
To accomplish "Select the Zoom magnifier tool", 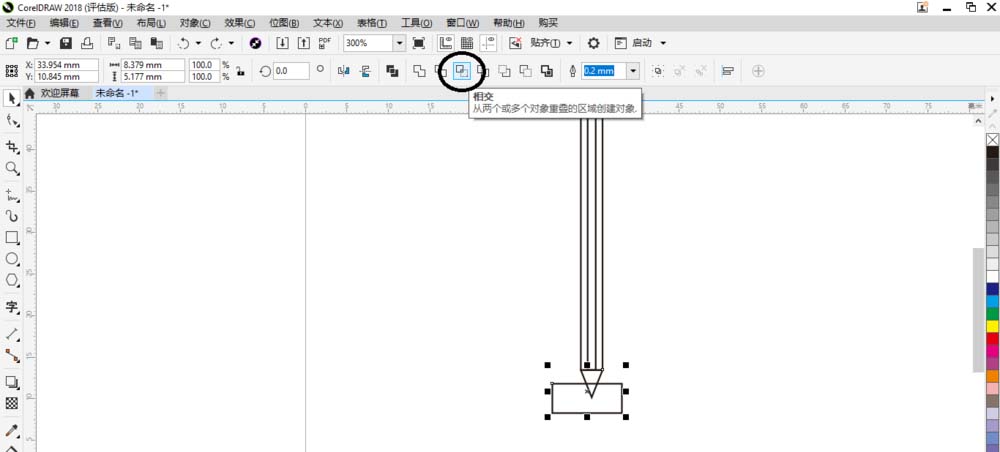I will (12, 168).
